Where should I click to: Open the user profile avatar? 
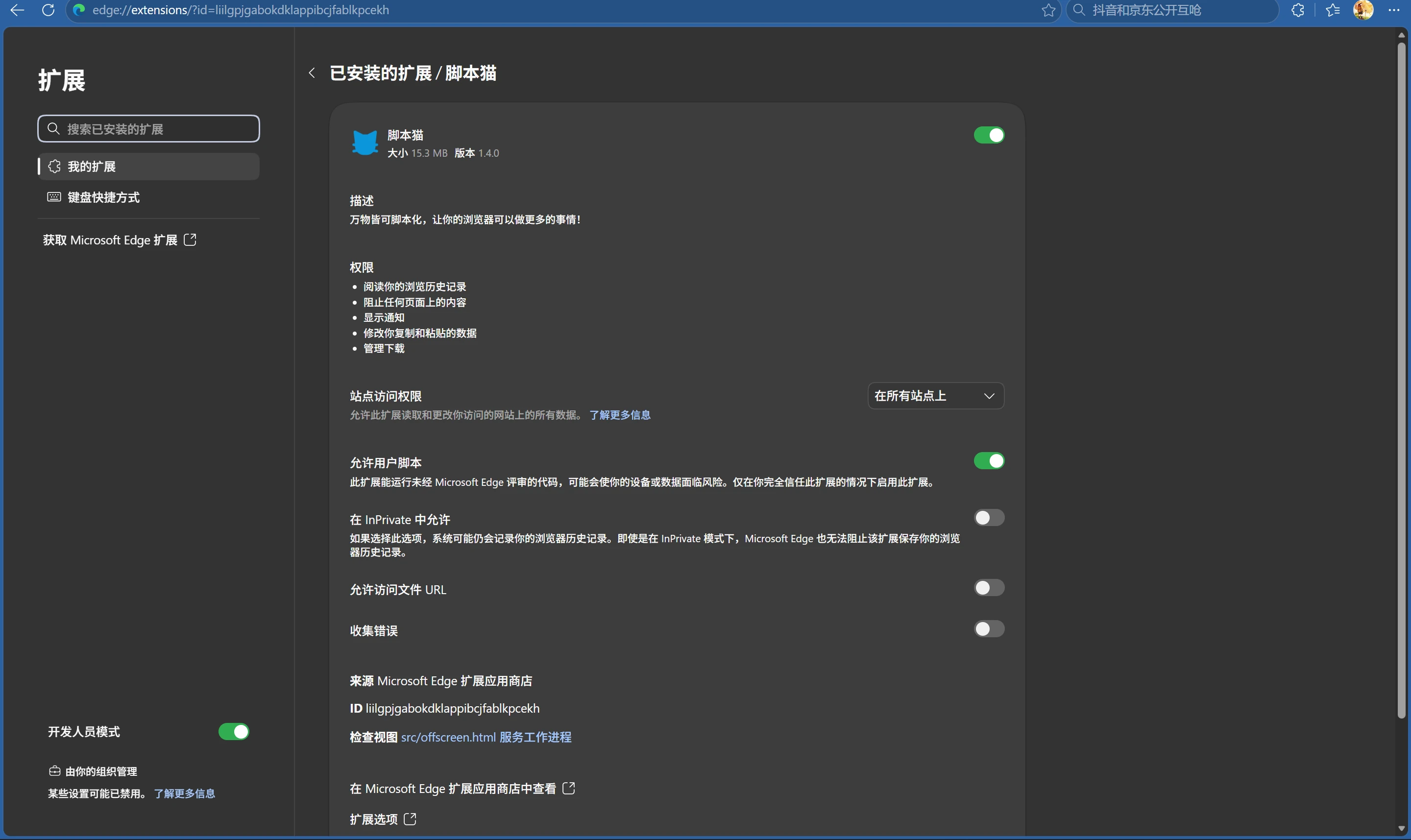(1363, 10)
